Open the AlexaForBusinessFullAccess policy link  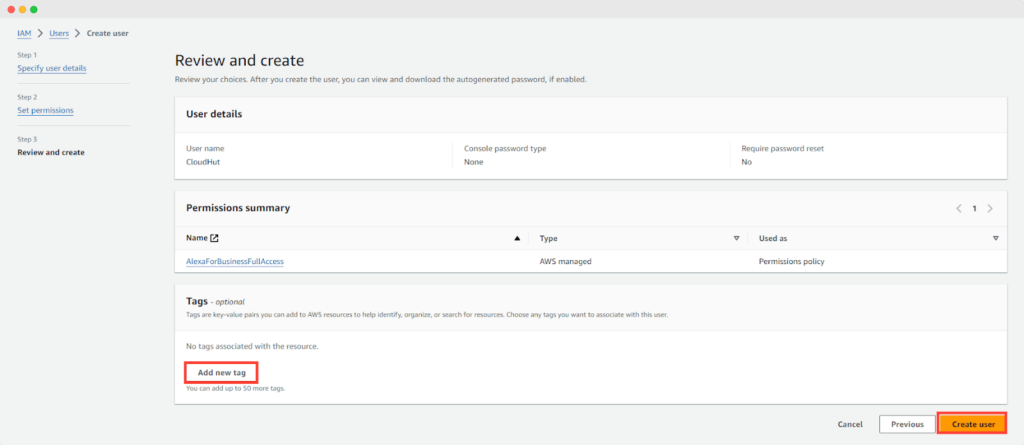pyautogui.click(x=235, y=261)
